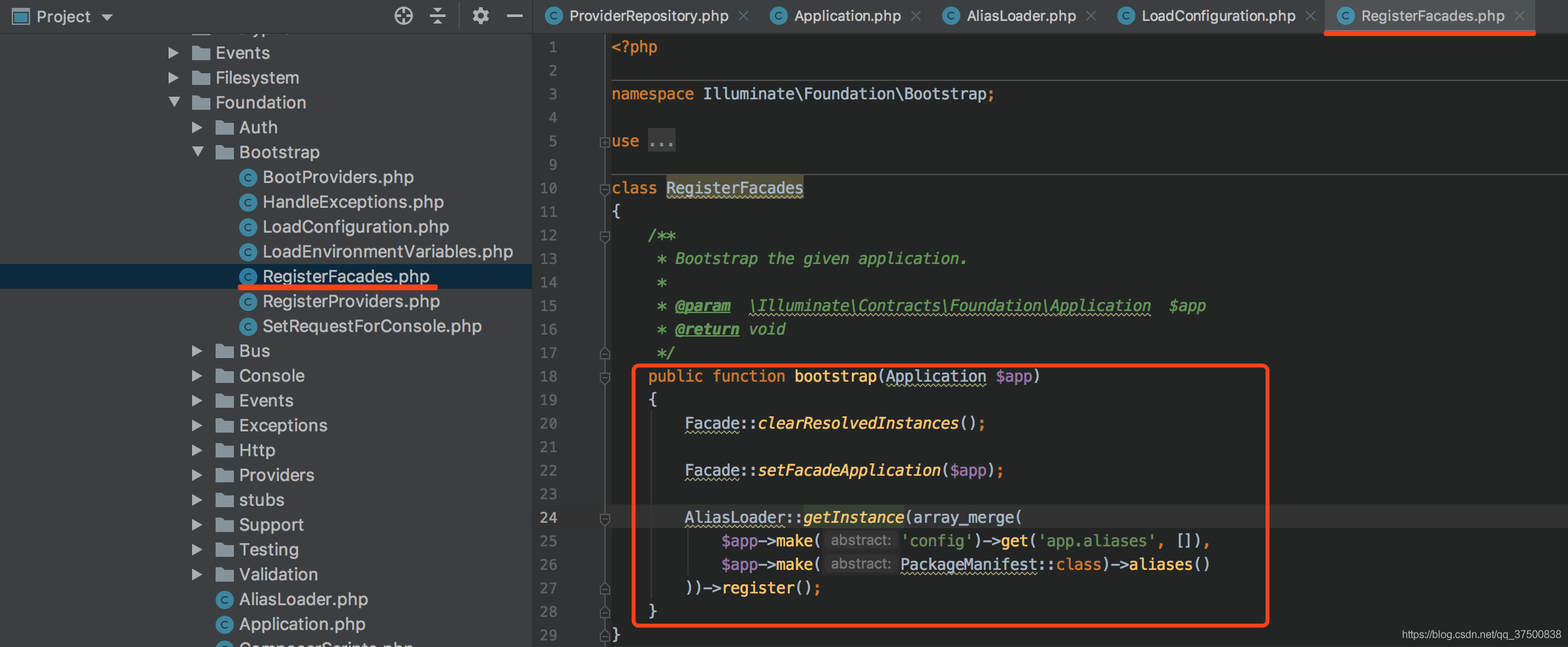Click the collapse all icon in Project panel
Screen dimensions: 1568x647
tap(438, 16)
